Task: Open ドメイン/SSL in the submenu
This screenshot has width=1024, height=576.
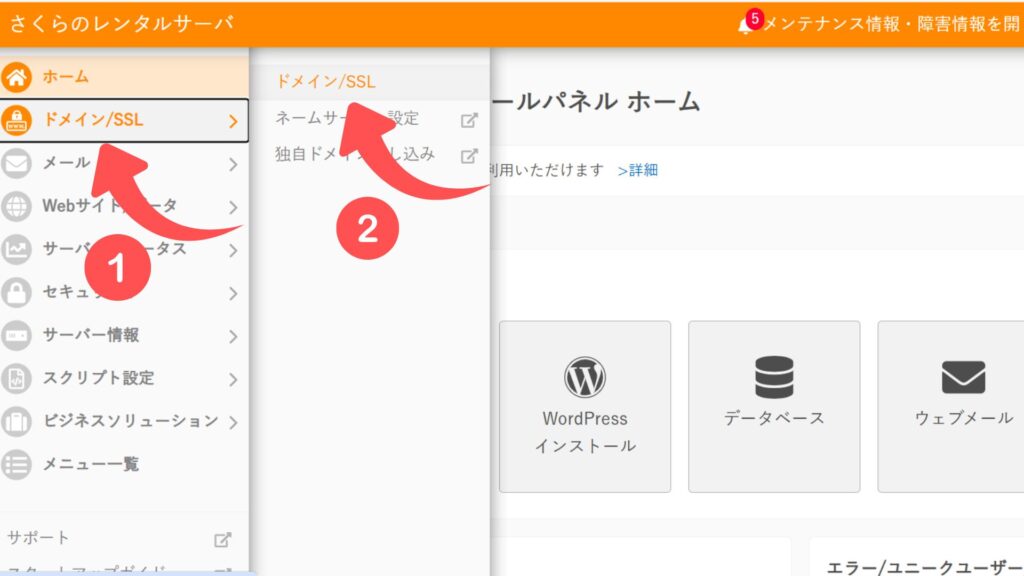Action: (x=369, y=82)
